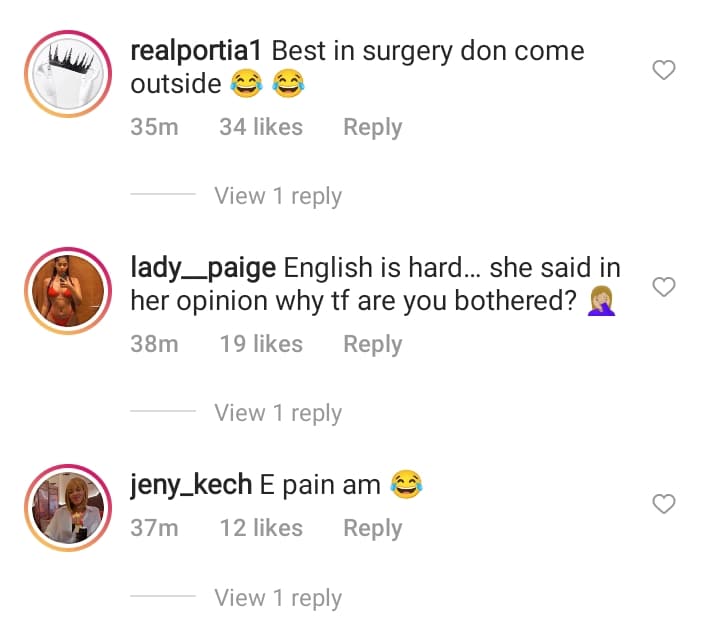Reply to jeny_kech's comment
Screen dimensions: 720x632
click(x=372, y=528)
